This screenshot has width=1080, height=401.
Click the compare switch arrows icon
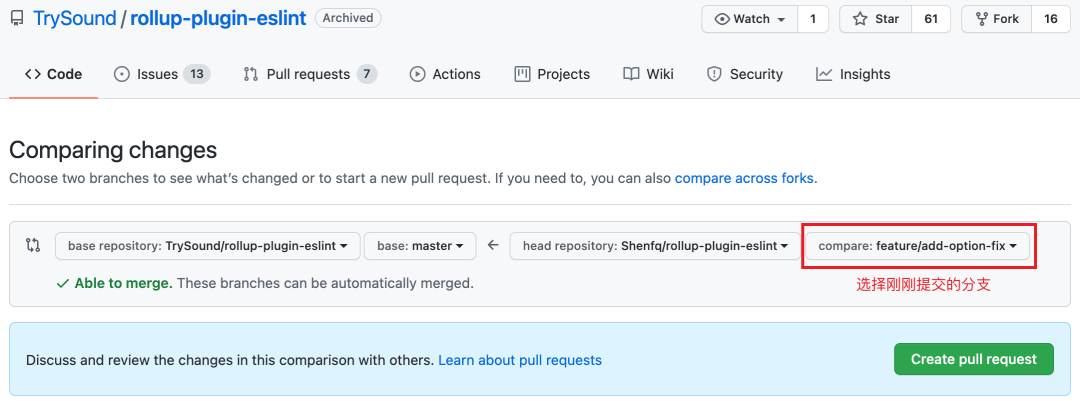click(33, 245)
